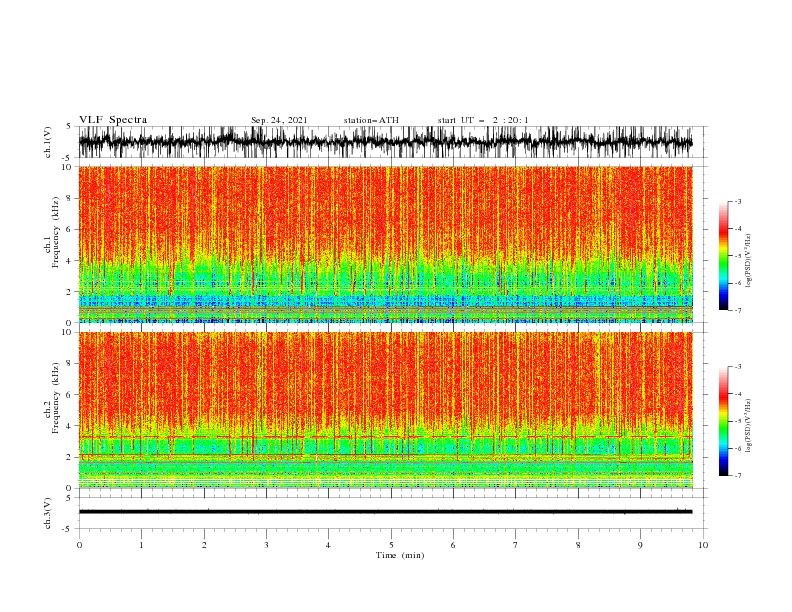This screenshot has width=792, height=612.
Task: Click the ch.1 black waveform trace
Action: (385, 142)
